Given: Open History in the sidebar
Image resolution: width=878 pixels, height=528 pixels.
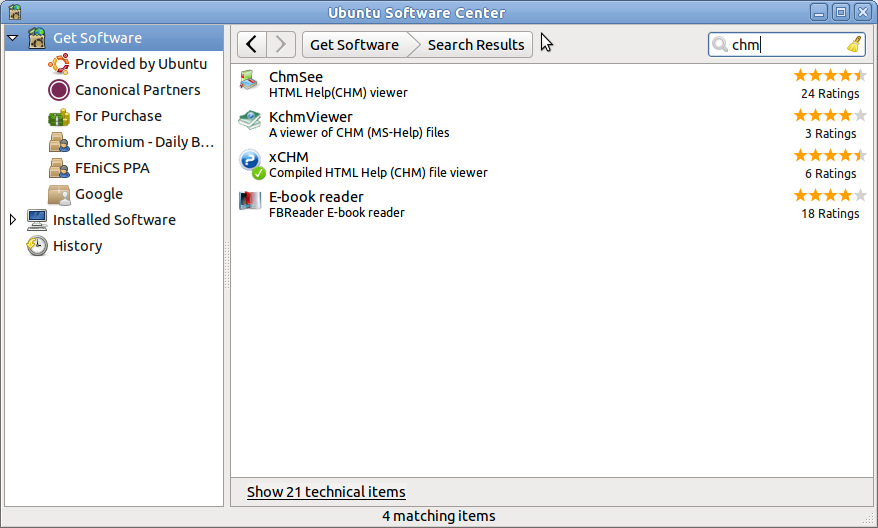Looking at the screenshot, I should coord(78,246).
